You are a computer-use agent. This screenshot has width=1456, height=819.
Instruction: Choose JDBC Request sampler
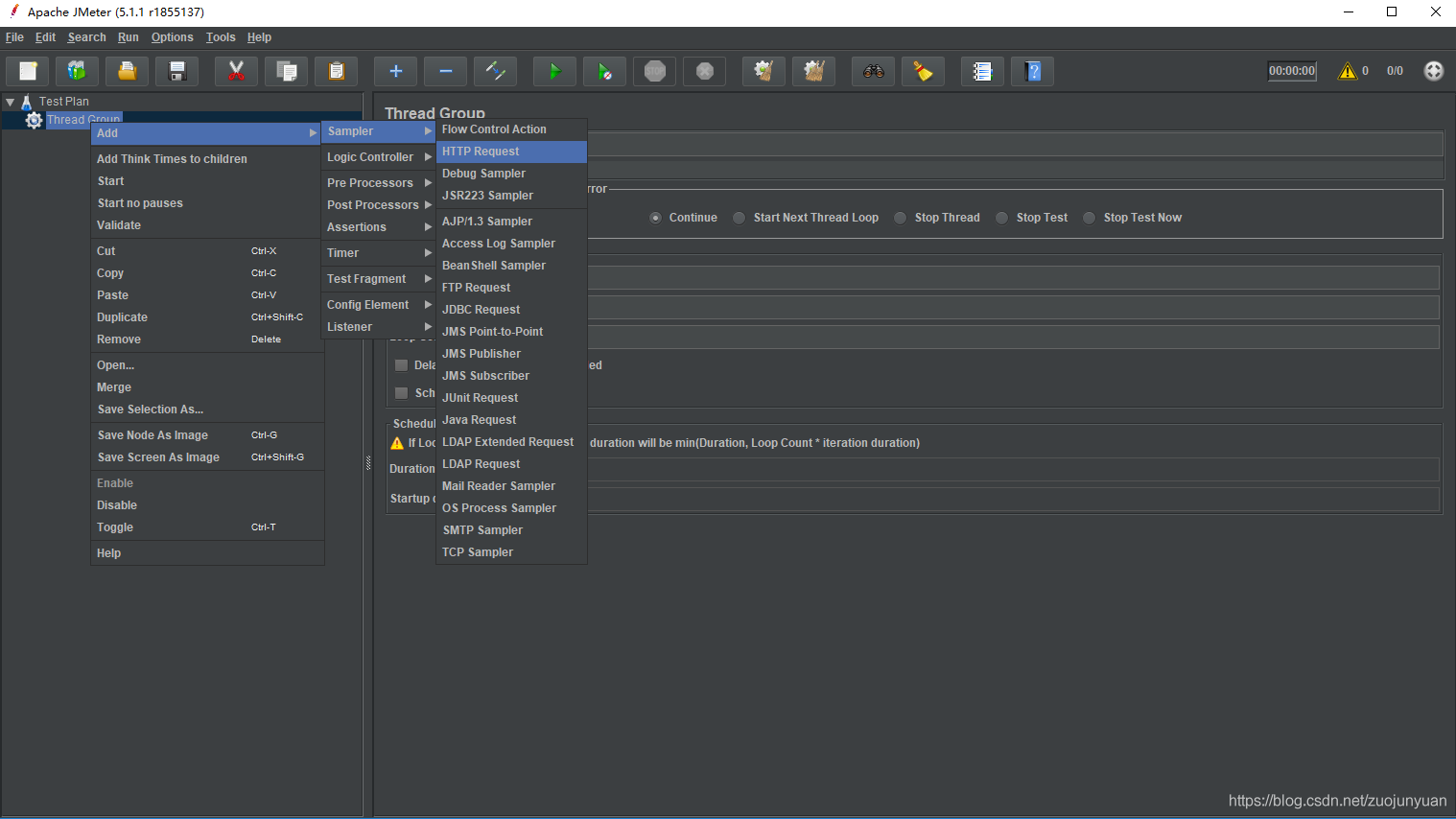pos(511,310)
